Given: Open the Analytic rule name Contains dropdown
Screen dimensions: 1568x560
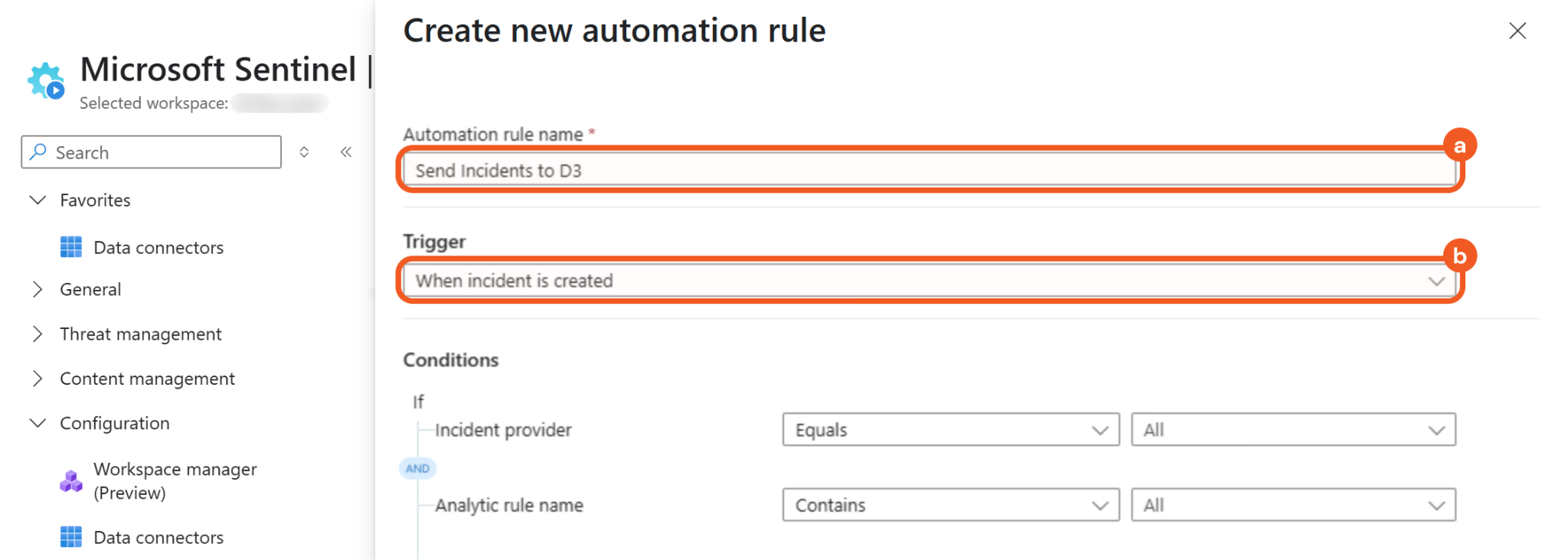Looking at the screenshot, I should [x=950, y=505].
